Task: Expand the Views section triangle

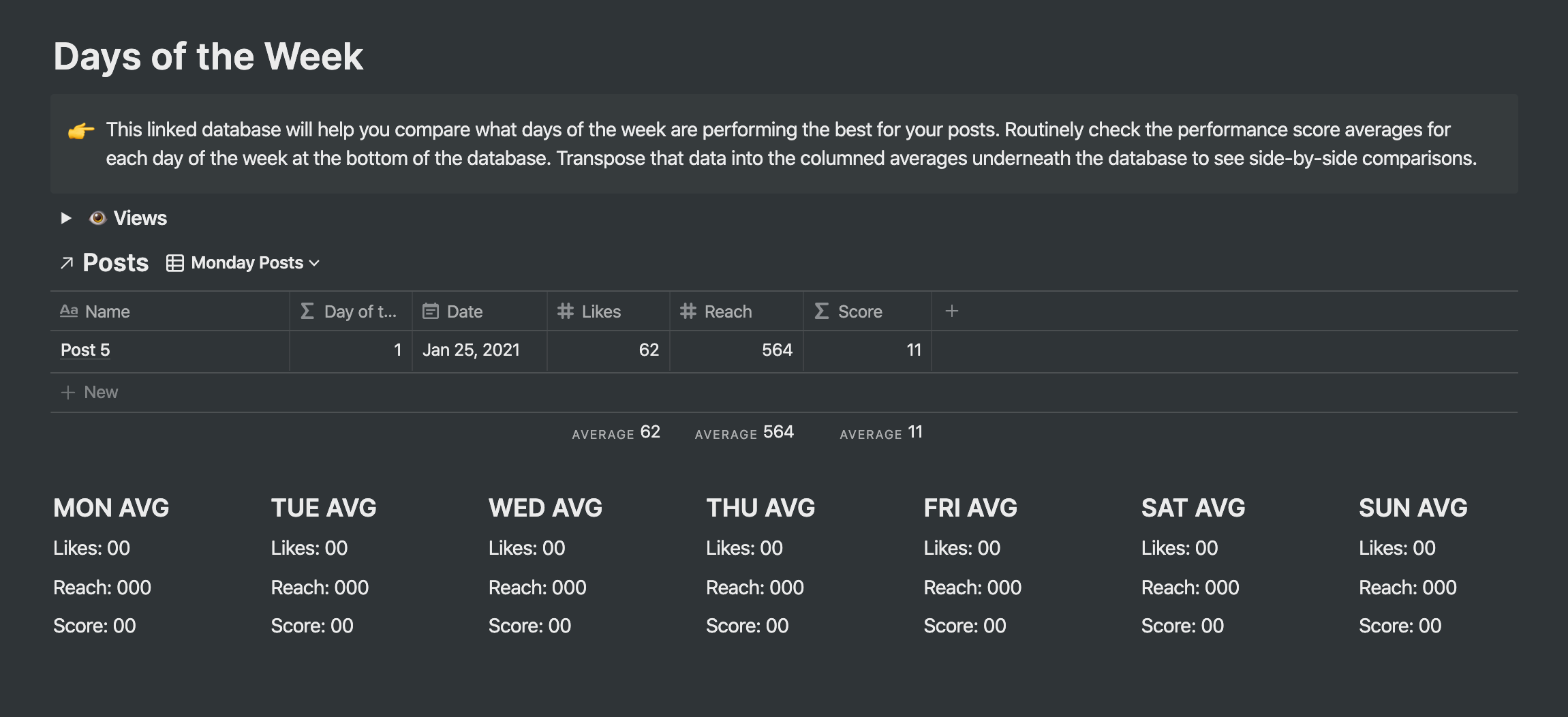Action: 66,217
